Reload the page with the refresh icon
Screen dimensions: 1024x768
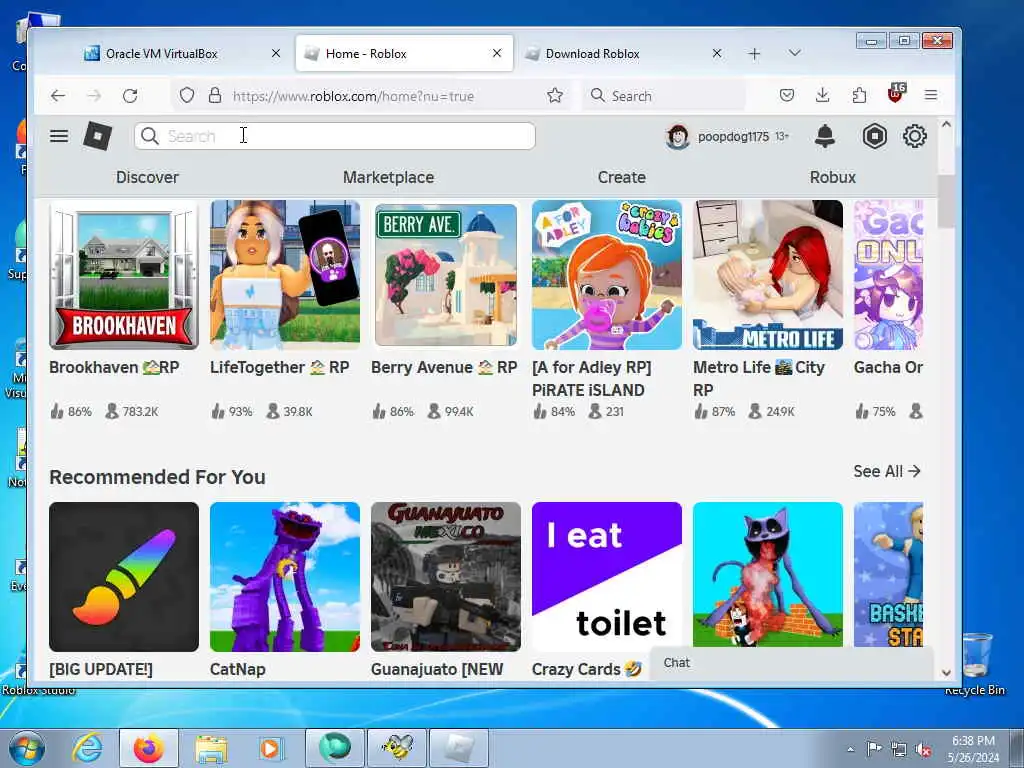click(130, 96)
